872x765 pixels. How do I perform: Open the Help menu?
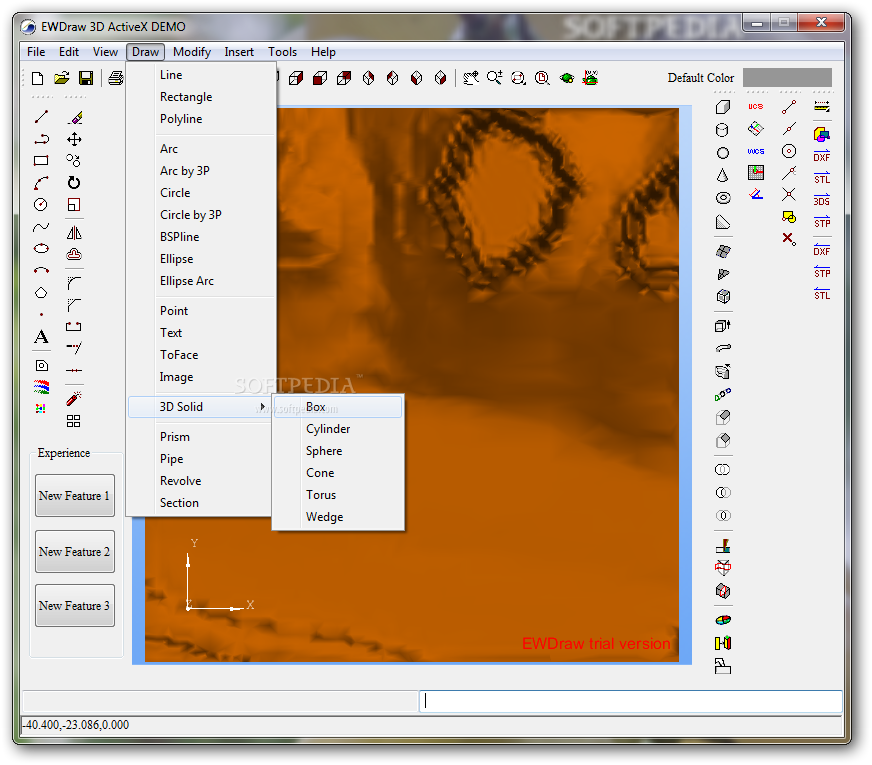(x=323, y=52)
